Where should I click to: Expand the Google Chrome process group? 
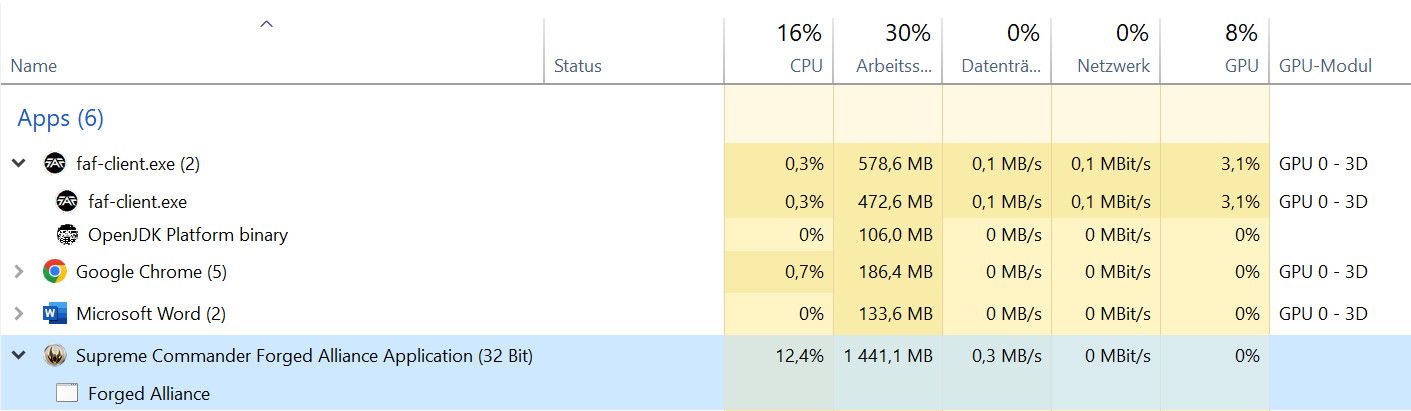tap(18, 271)
